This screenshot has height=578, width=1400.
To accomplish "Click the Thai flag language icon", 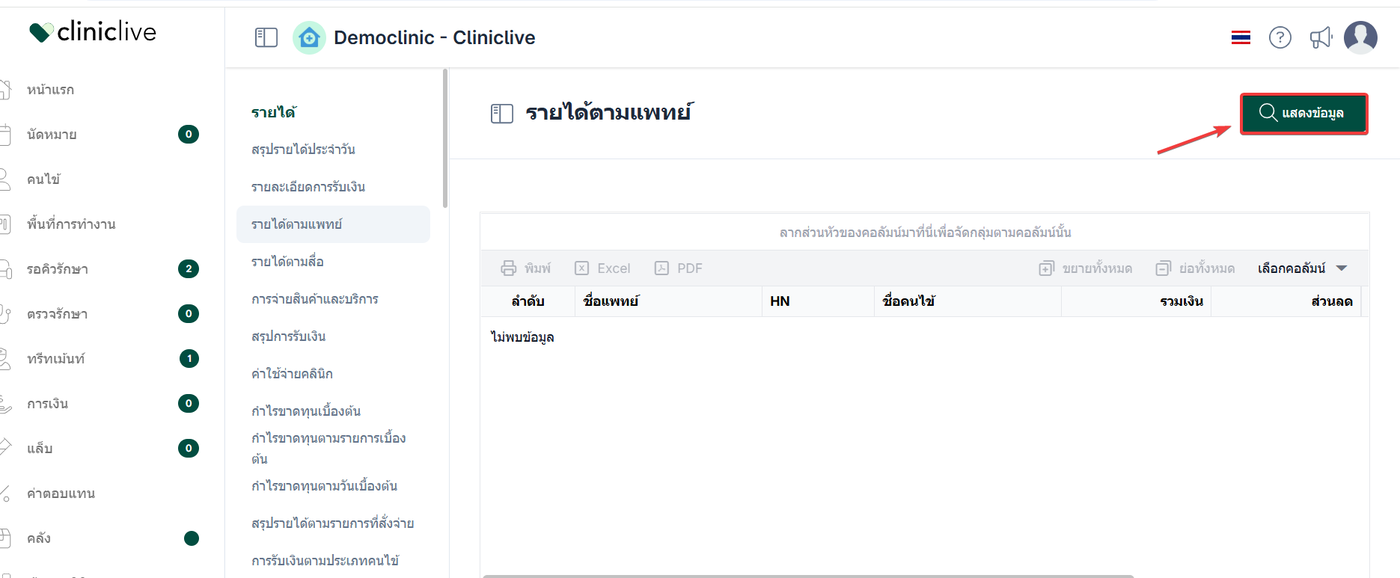I will point(1241,38).
